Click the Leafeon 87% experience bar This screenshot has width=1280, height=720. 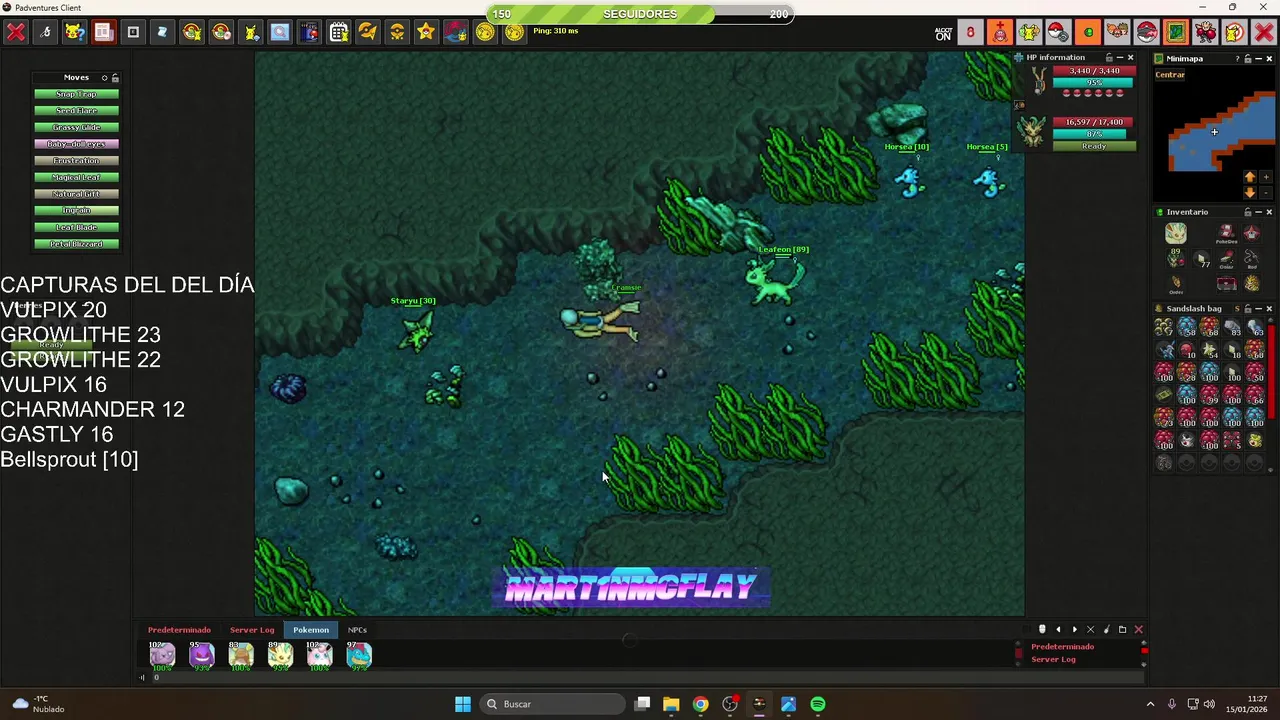(1094, 134)
